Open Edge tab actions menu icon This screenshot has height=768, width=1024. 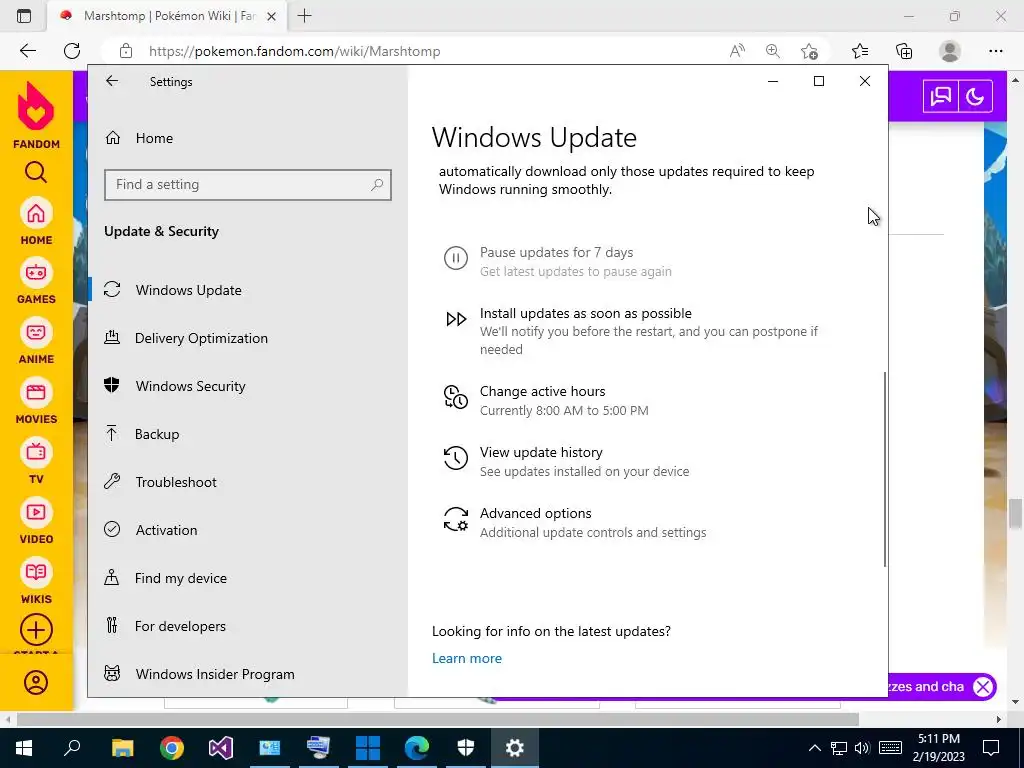24,16
